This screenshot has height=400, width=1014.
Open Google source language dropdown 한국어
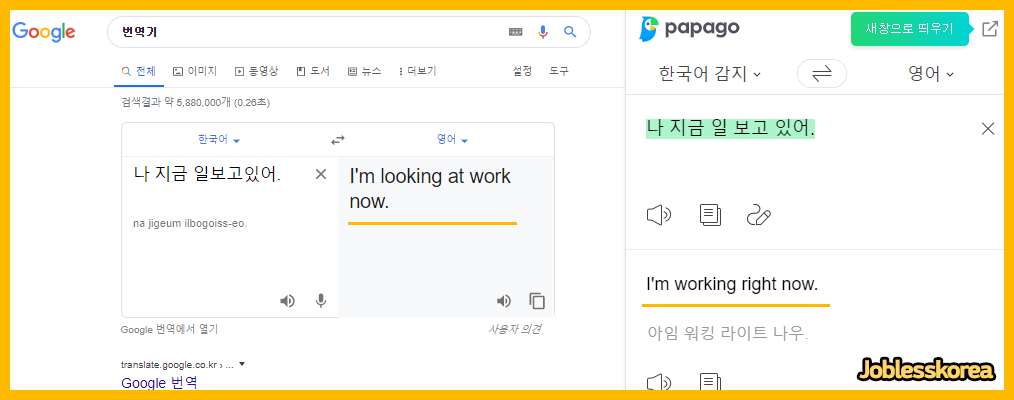(x=219, y=140)
